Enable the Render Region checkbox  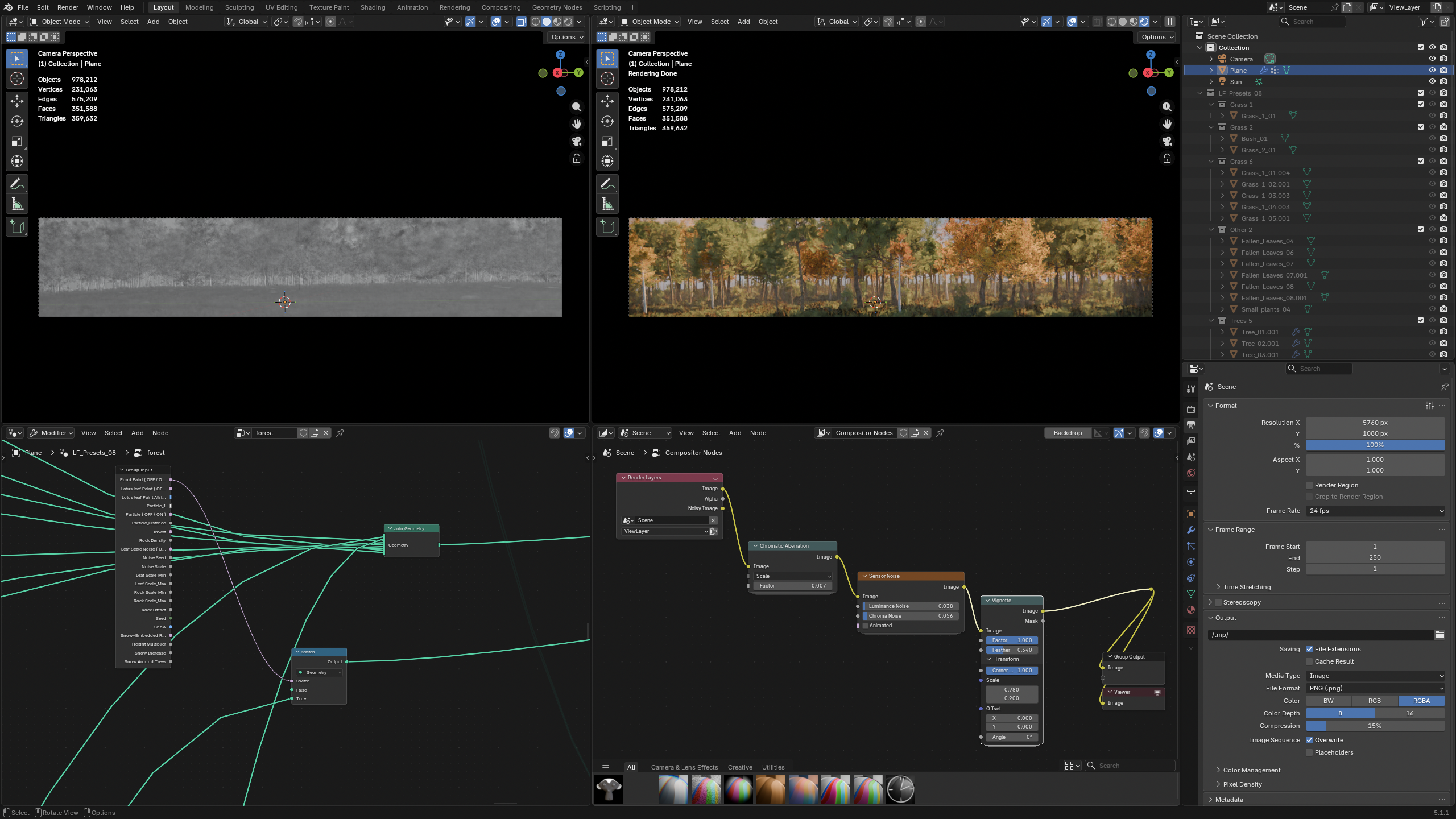click(1309, 485)
